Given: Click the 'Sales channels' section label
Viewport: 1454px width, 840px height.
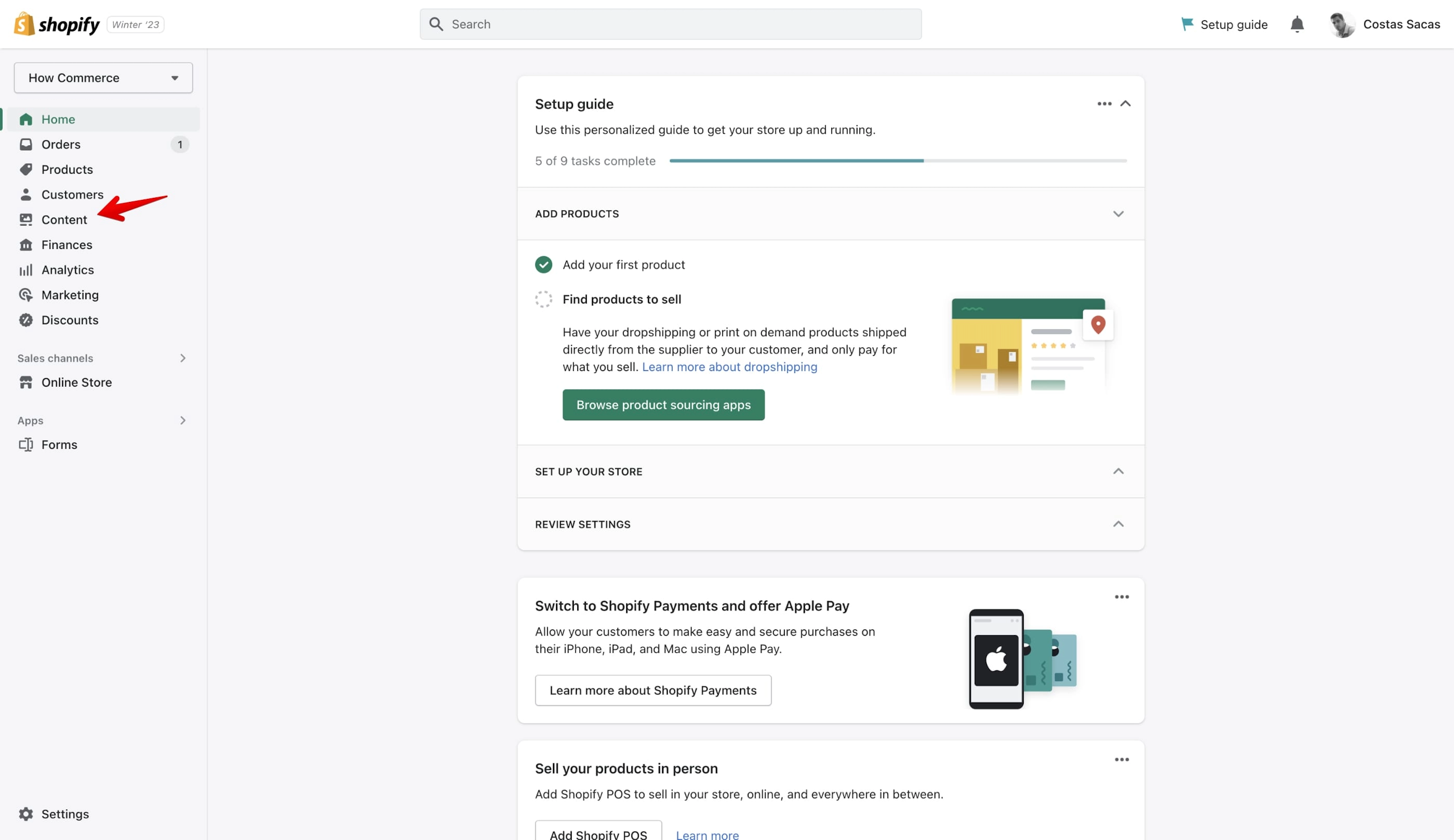Looking at the screenshot, I should (55, 358).
